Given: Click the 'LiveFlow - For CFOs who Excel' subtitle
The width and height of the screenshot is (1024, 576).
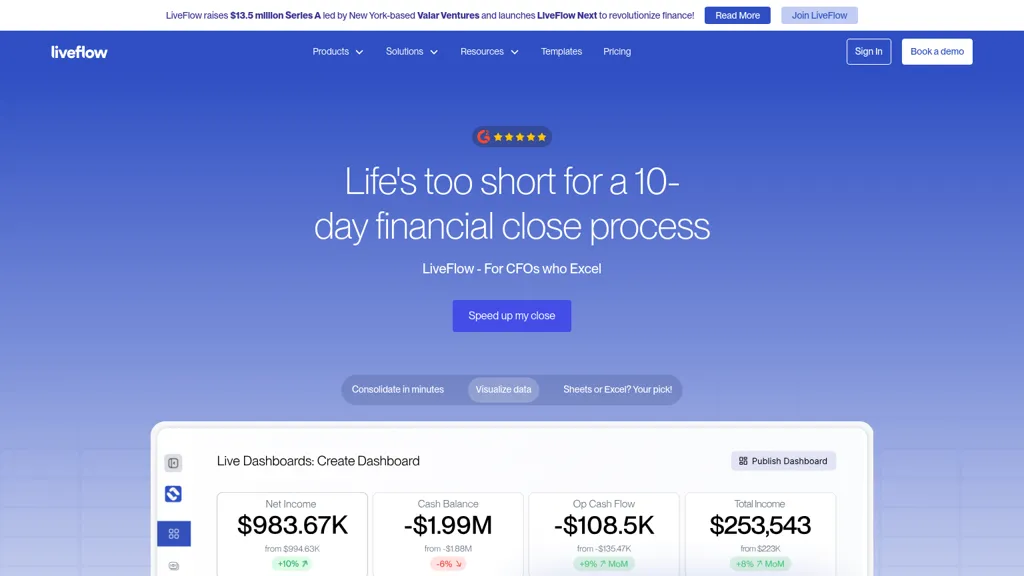Looking at the screenshot, I should click(512, 268).
